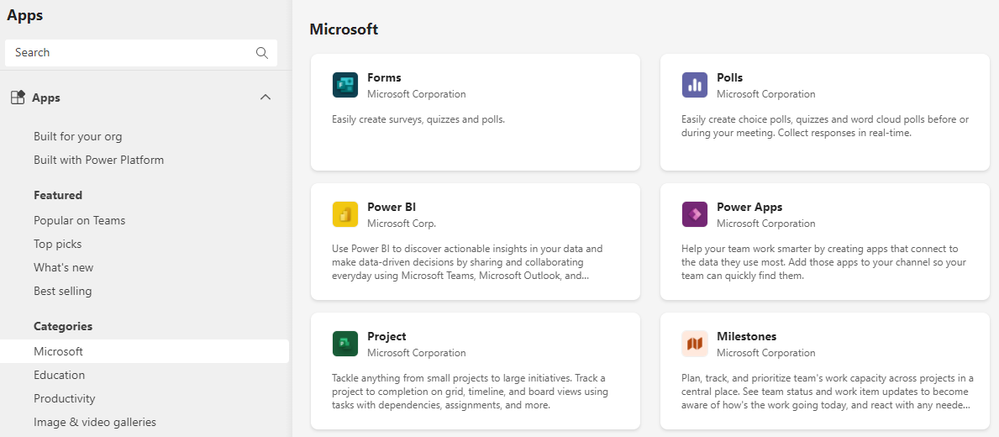Open the Top picks list
This screenshot has height=437, width=999.
click(58, 244)
